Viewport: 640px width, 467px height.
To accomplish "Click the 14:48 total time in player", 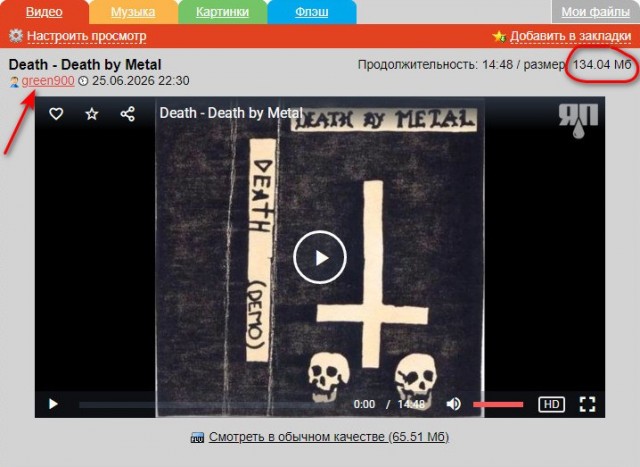I will click(x=411, y=404).
